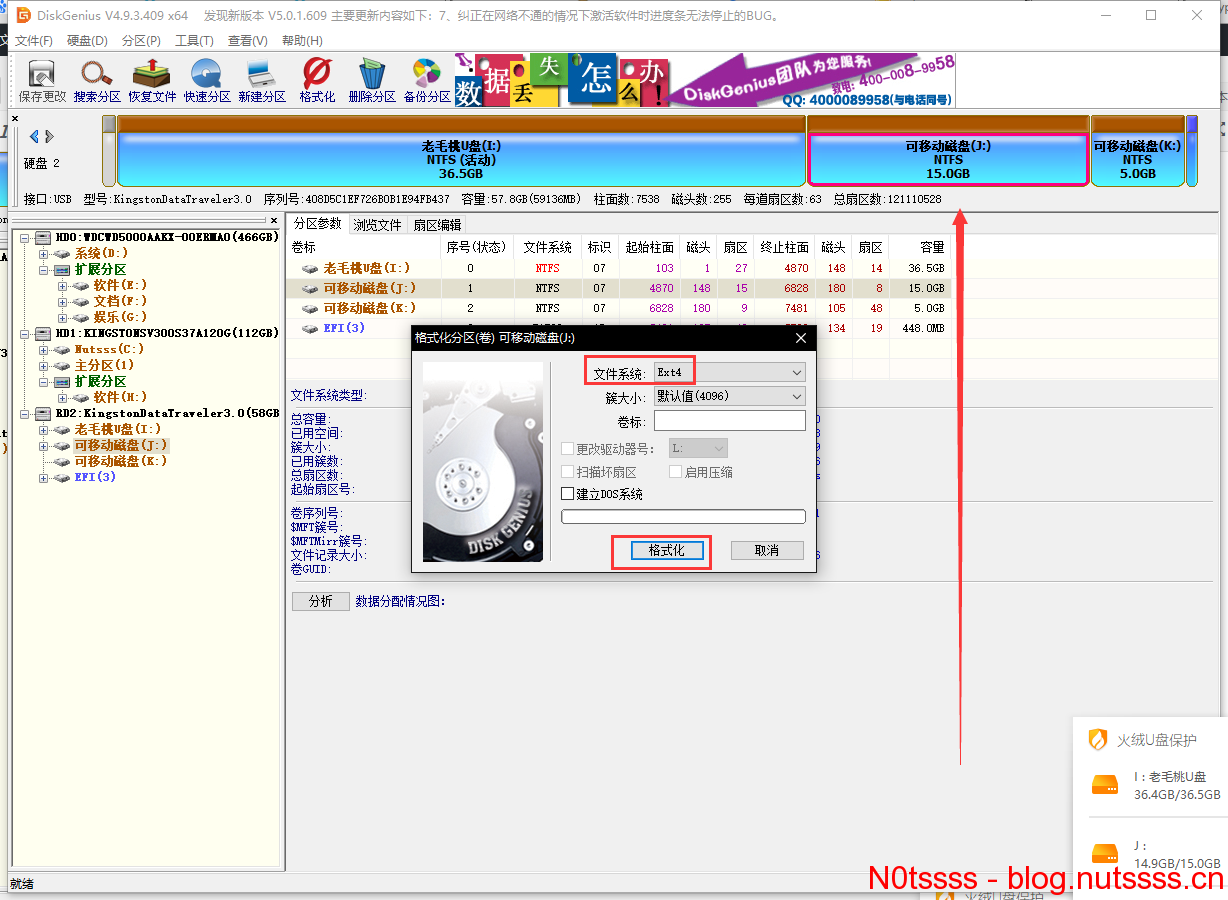Expand the 系统(D:) tree node
Viewport: 1228px width, 900px height.
pyautogui.click(x=44, y=253)
